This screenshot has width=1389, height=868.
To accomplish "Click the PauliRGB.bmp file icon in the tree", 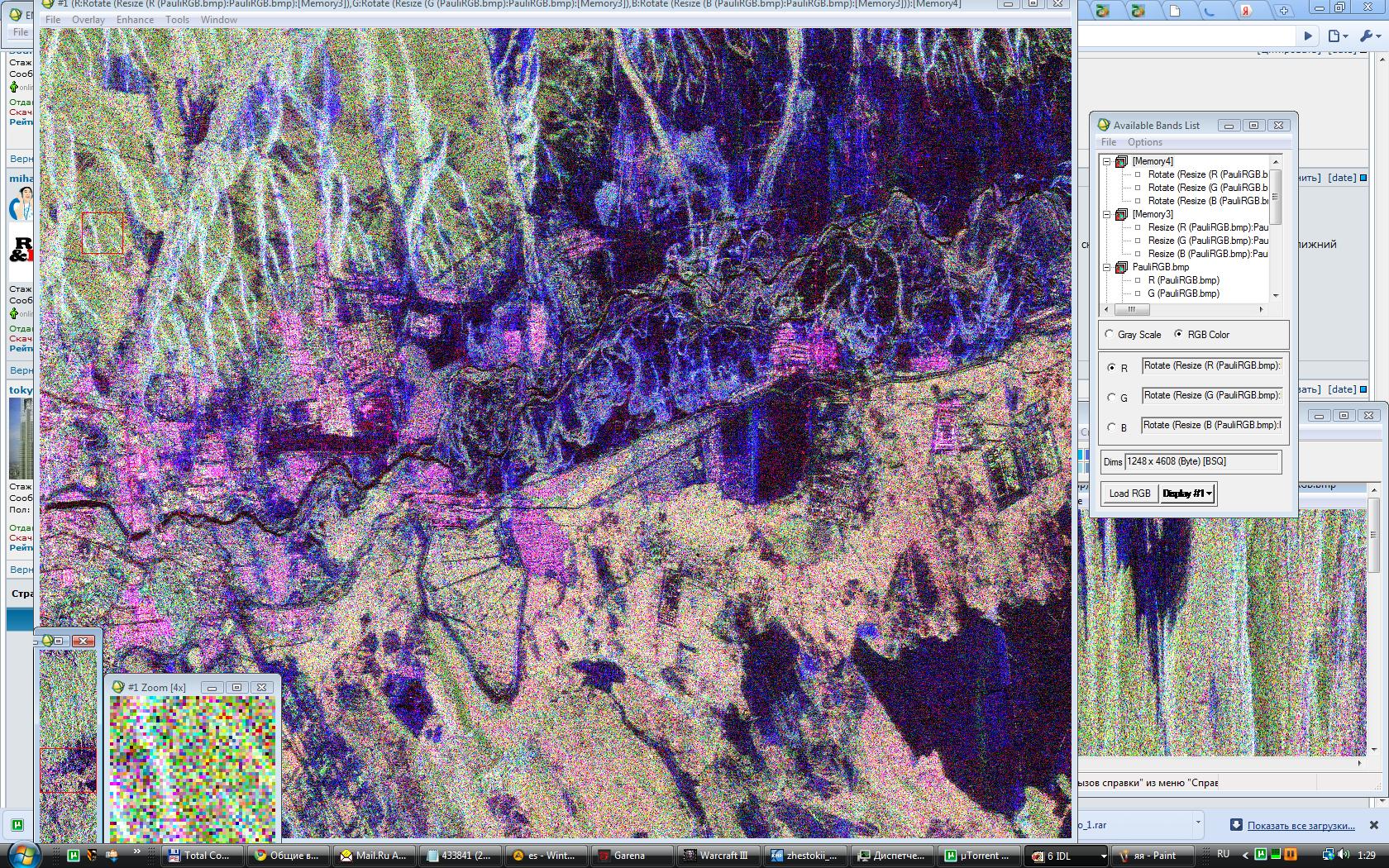I will click(1122, 267).
